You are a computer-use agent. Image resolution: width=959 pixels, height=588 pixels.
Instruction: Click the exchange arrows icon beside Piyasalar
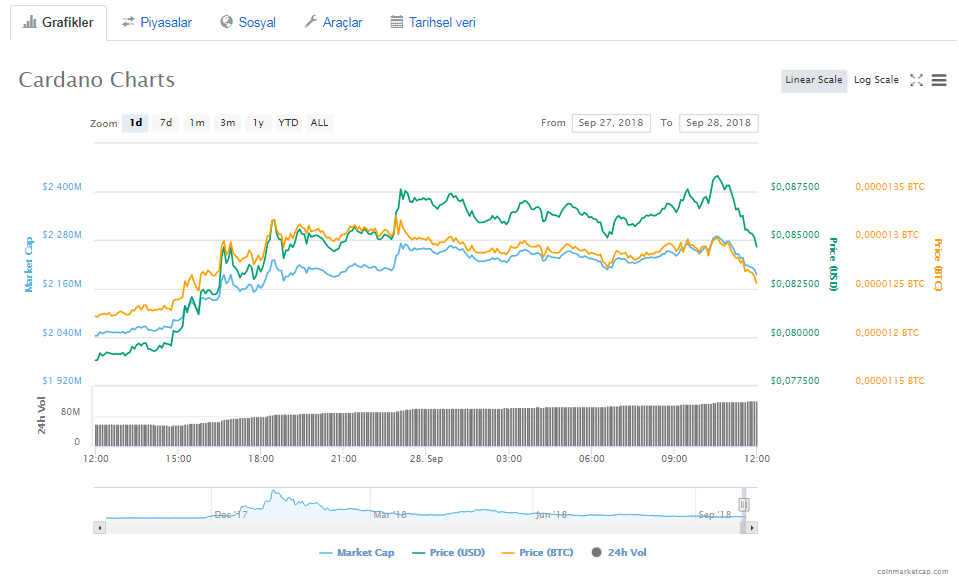click(128, 22)
